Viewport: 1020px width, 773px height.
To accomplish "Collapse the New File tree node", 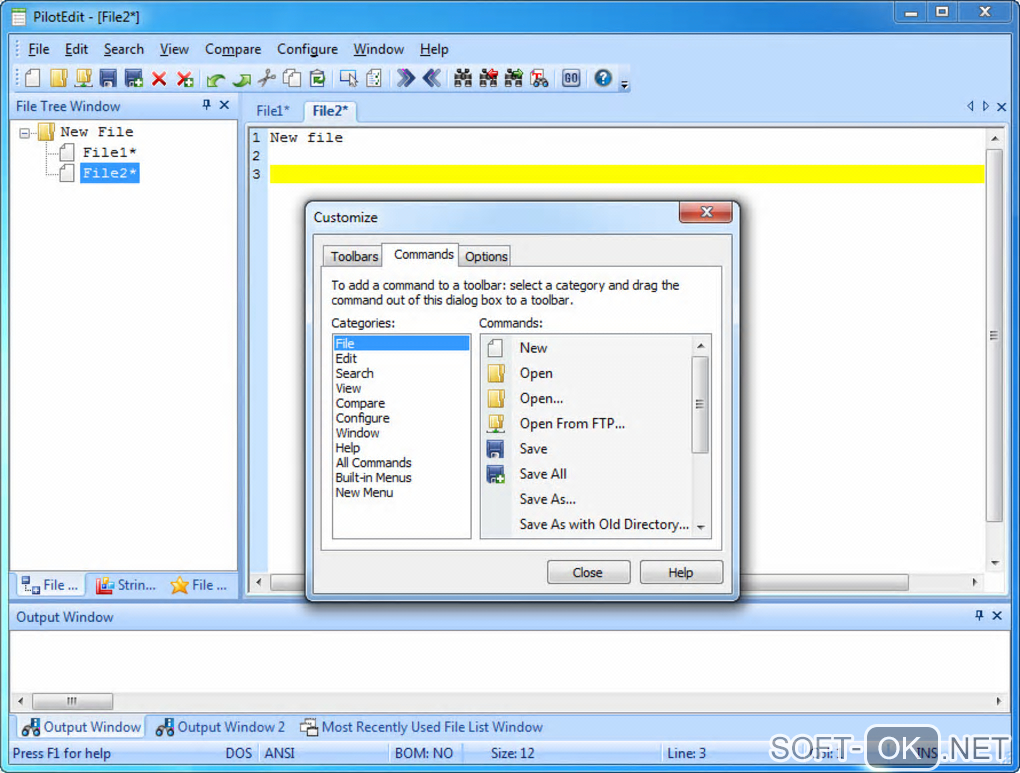I will tap(25, 133).
